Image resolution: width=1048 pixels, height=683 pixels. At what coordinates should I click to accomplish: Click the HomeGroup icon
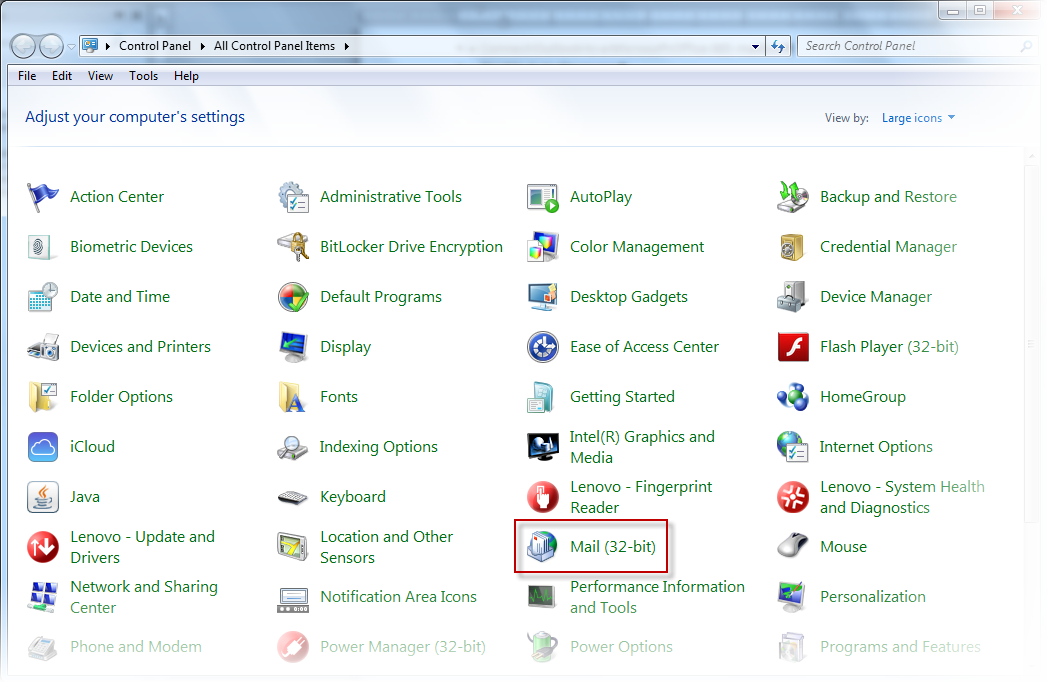click(793, 397)
